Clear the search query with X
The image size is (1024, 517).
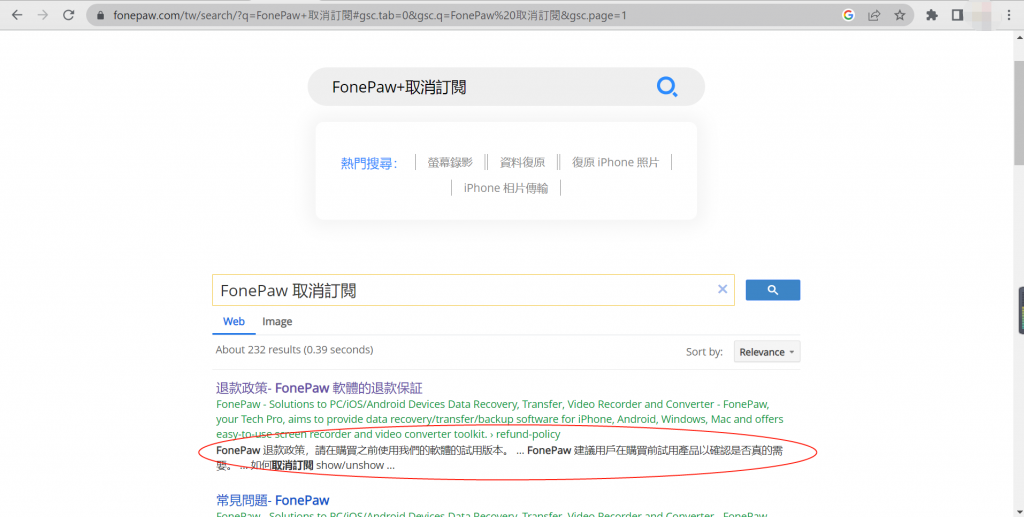coord(722,289)
